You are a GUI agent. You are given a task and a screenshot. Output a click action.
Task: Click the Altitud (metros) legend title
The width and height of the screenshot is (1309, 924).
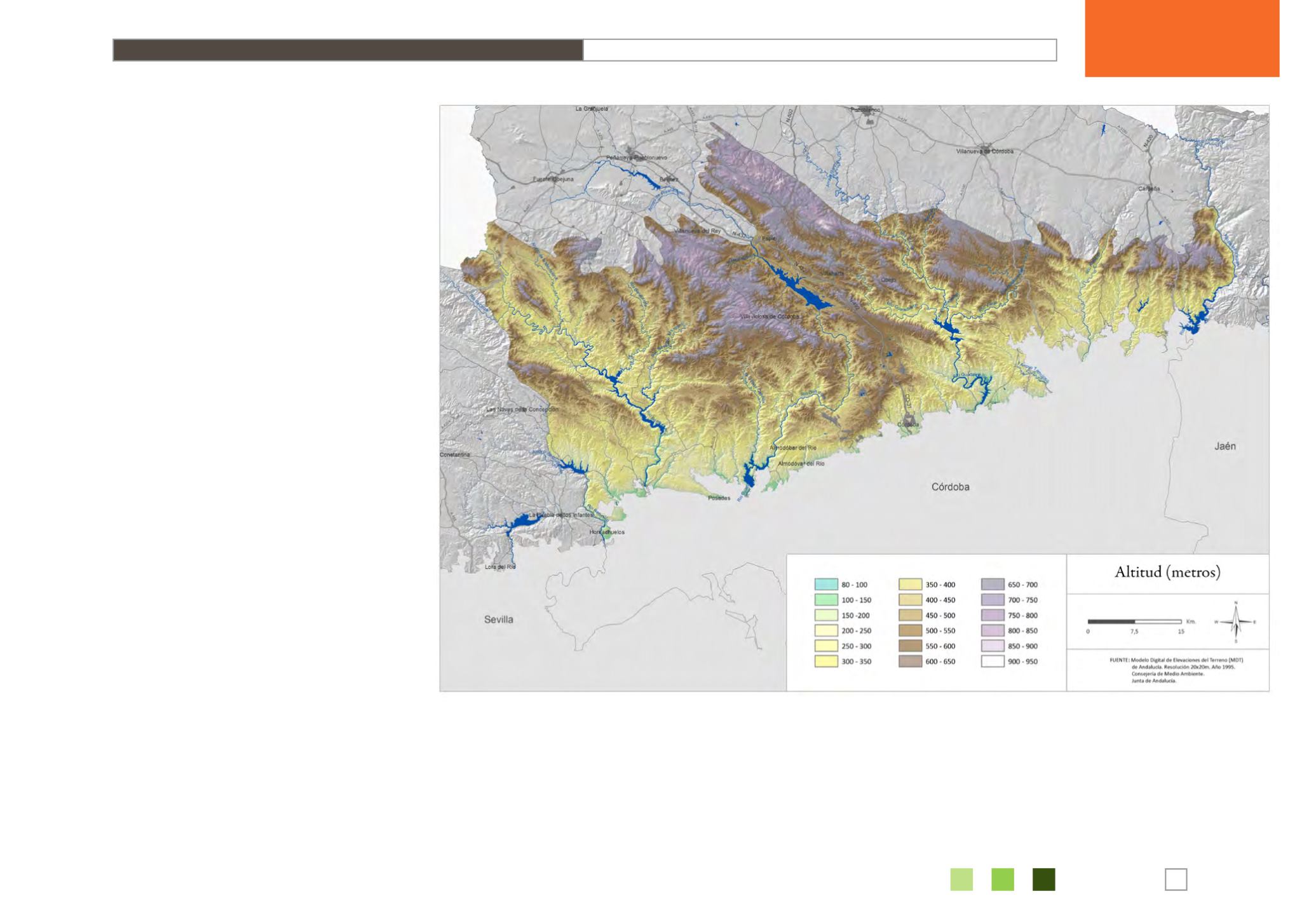[x=1167, y=572]
